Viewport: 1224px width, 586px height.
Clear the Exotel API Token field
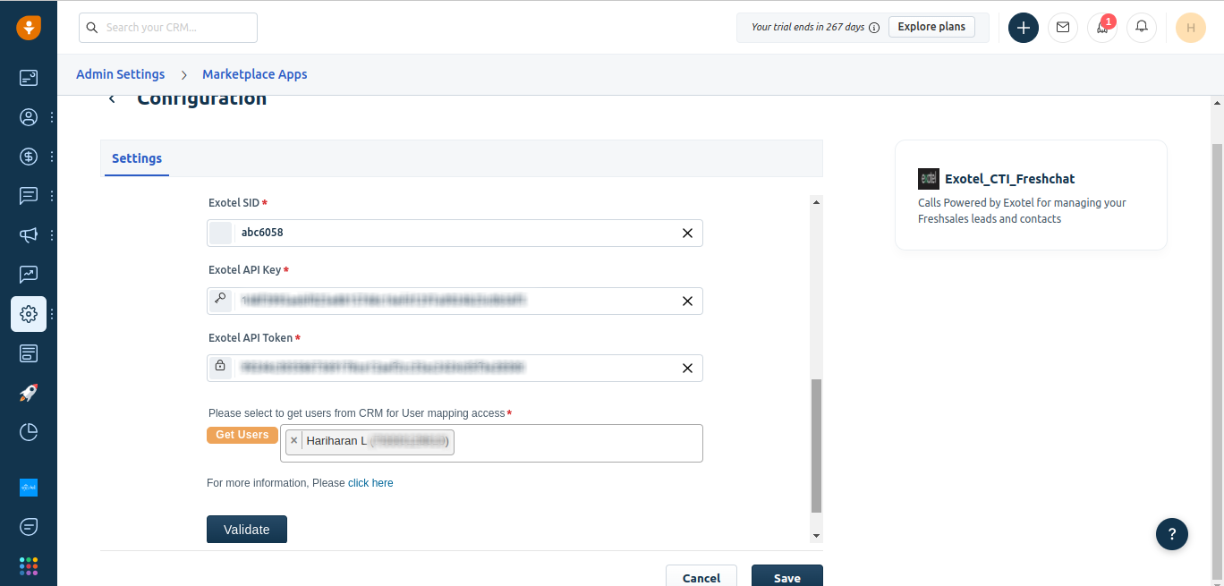(x=687, y=368)
